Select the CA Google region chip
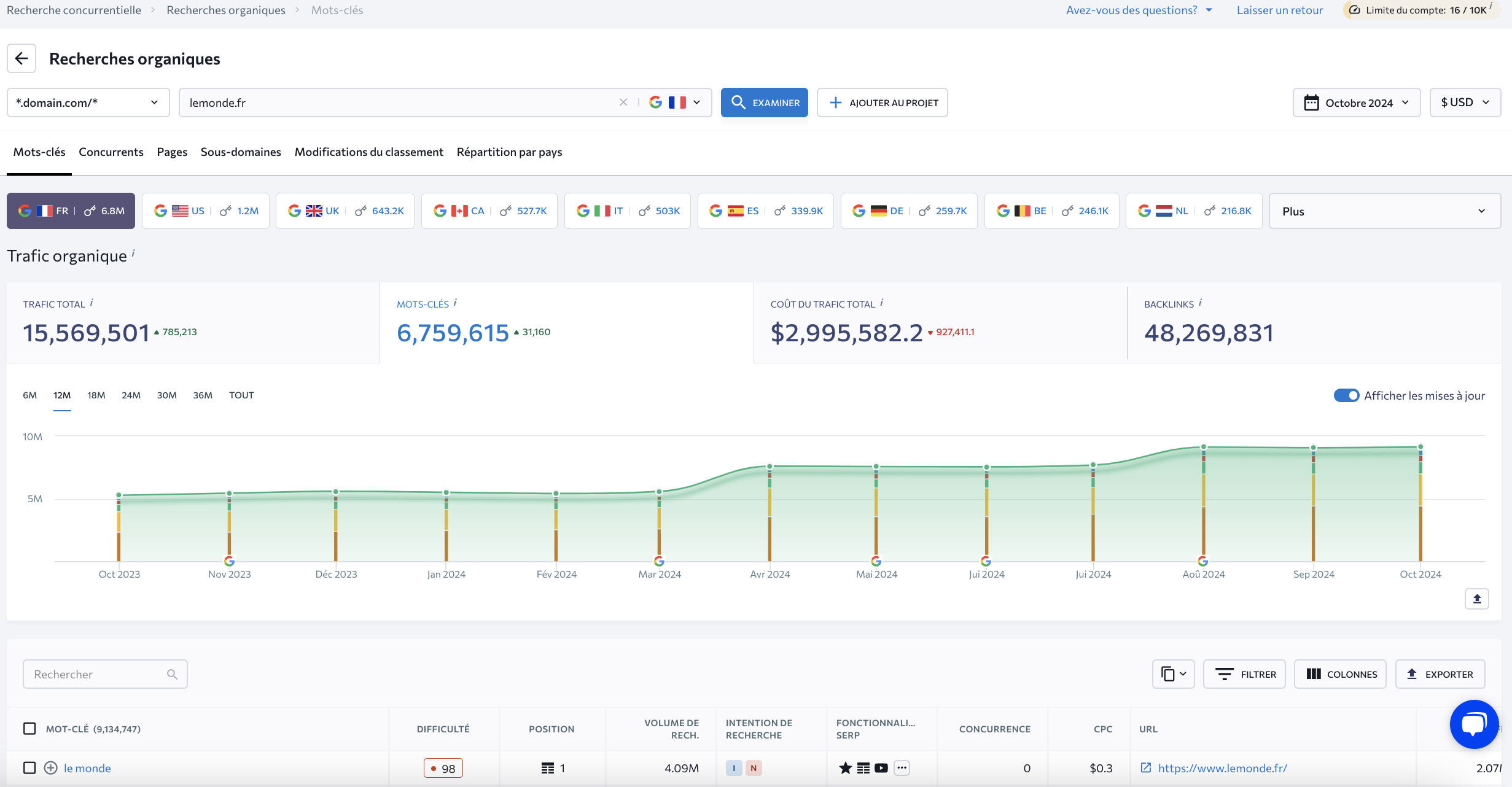Screen dimensions: 1512x787 pyautogui.click(x=489, y=211)
